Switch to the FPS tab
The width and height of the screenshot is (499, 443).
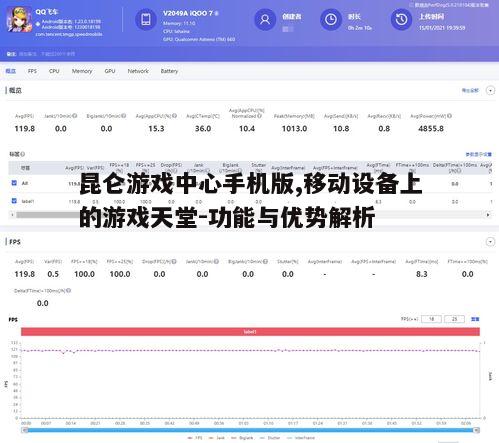coord(32,71)
